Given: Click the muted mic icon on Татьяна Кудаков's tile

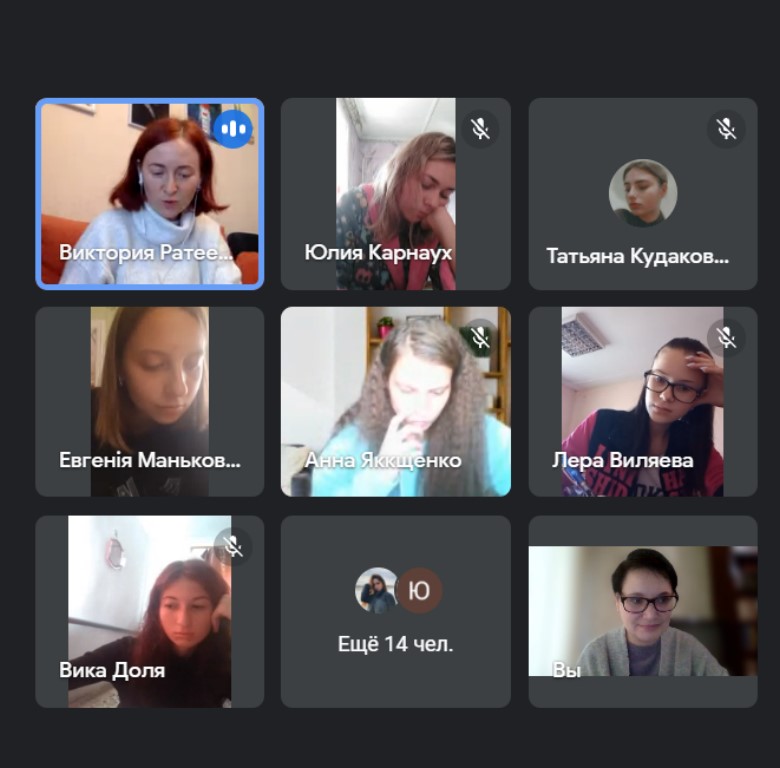Looking at the screenshot, I should point(726,129).
